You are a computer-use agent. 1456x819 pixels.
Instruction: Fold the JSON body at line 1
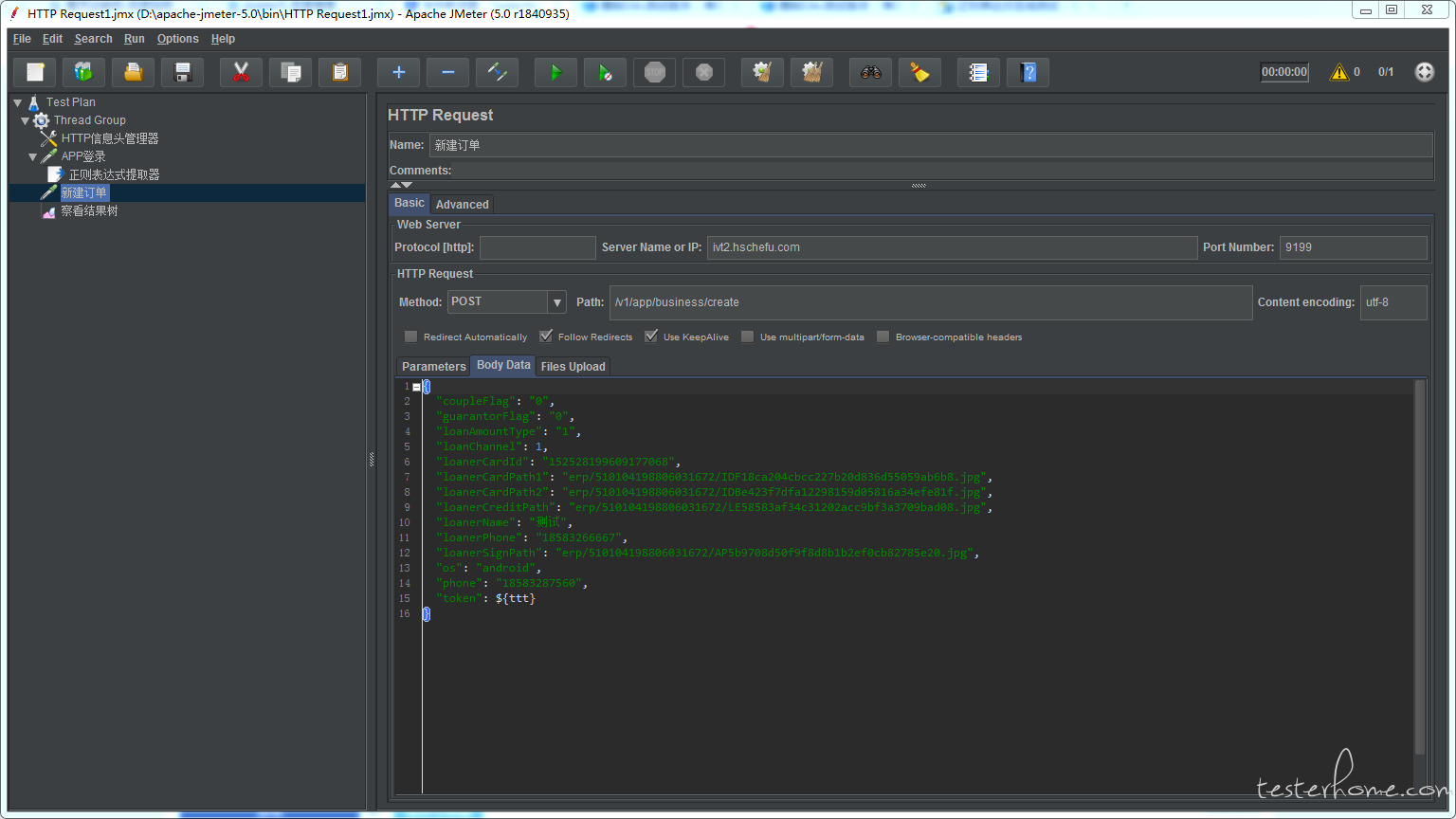(x=416, y=387)
